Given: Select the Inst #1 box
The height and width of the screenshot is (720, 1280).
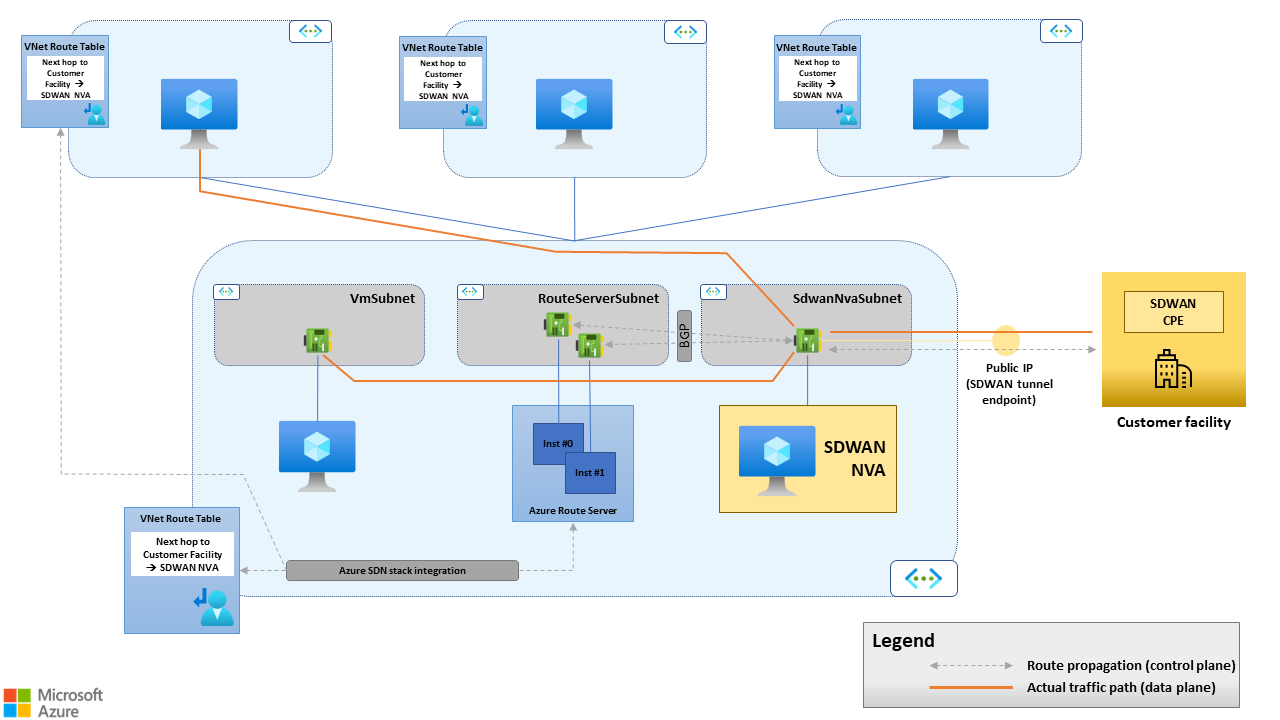Looking at the screenshot, I should (590, 473).
